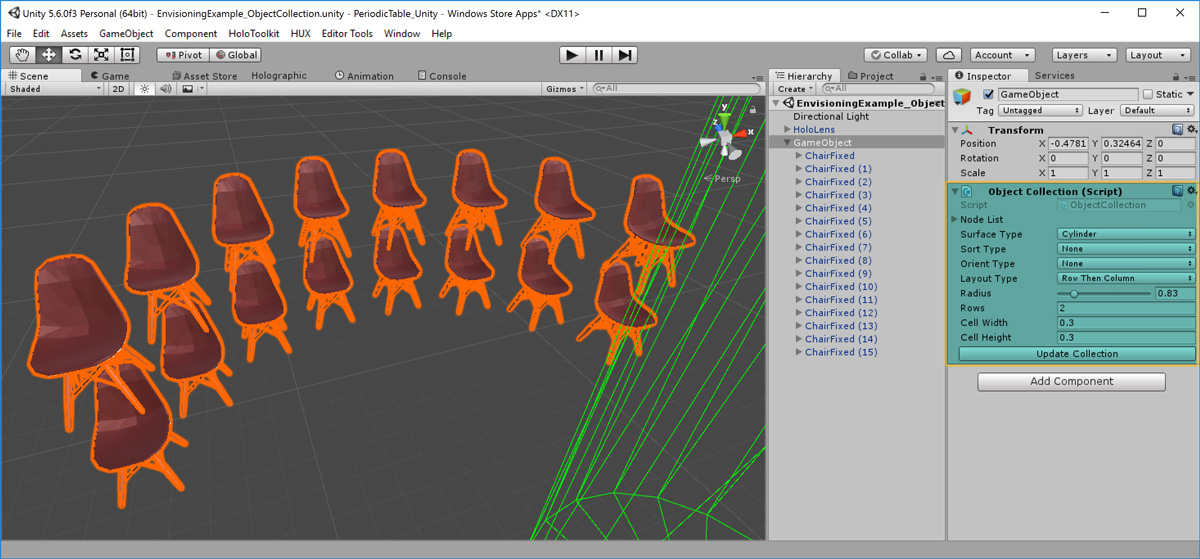Toggle 2D scene view mode
The height and width of the screenshot is (559, 1200).
(x=118, y=89)
